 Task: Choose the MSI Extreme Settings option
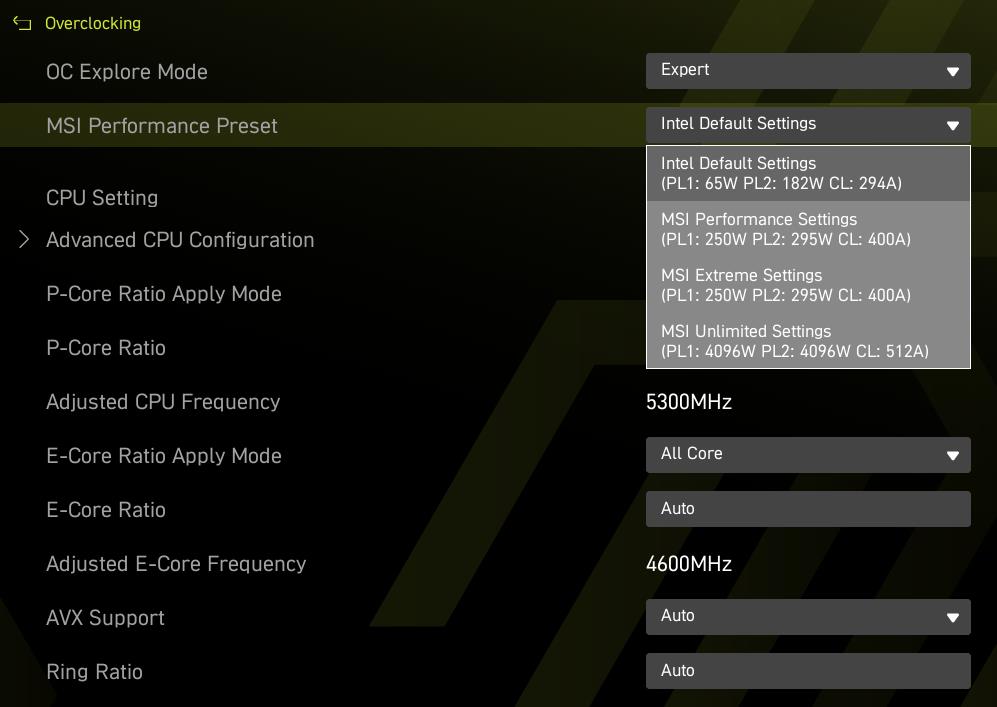pos(808,285)
